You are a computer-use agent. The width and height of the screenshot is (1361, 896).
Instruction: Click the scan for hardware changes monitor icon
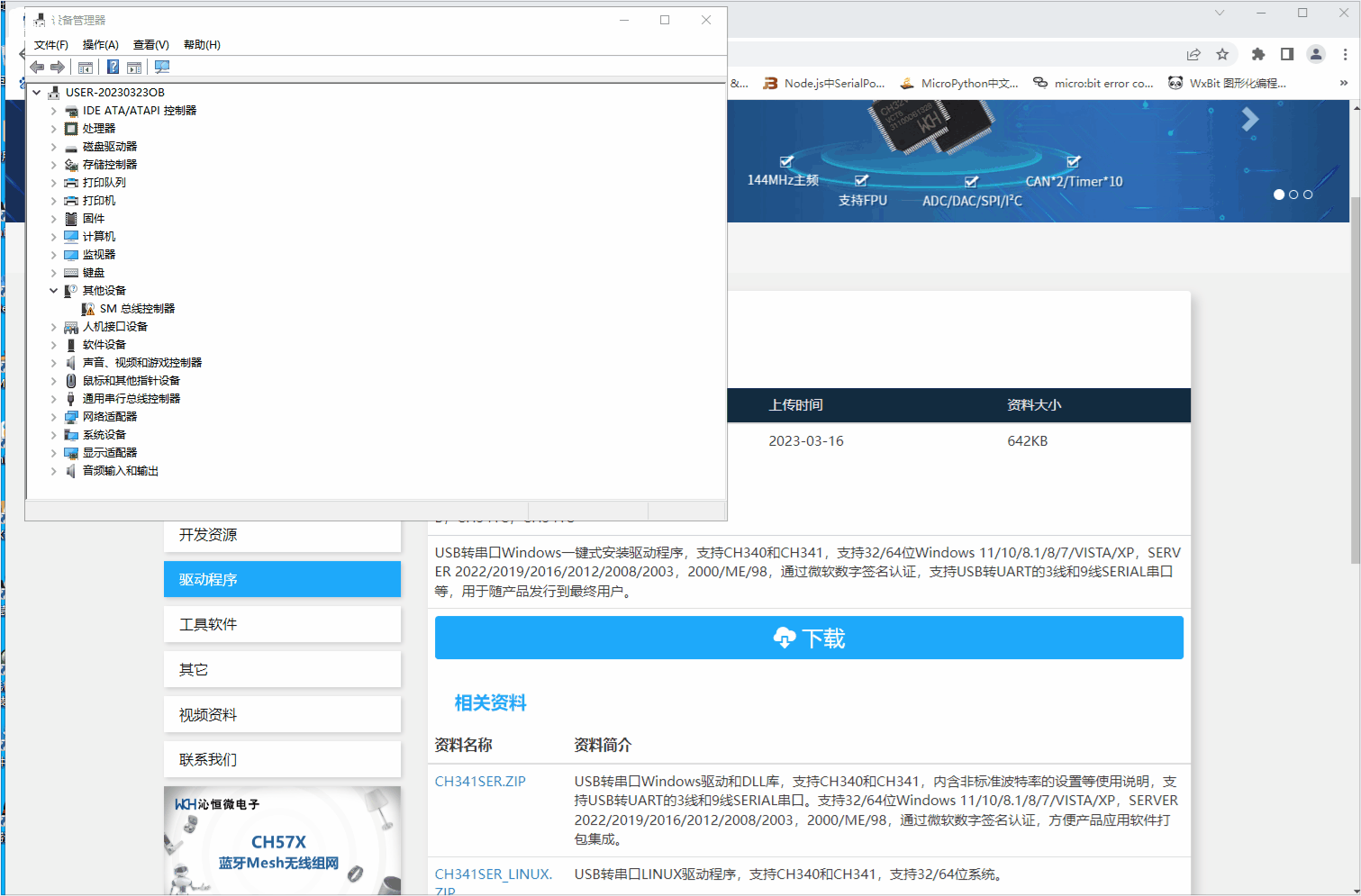coord(162,68)
